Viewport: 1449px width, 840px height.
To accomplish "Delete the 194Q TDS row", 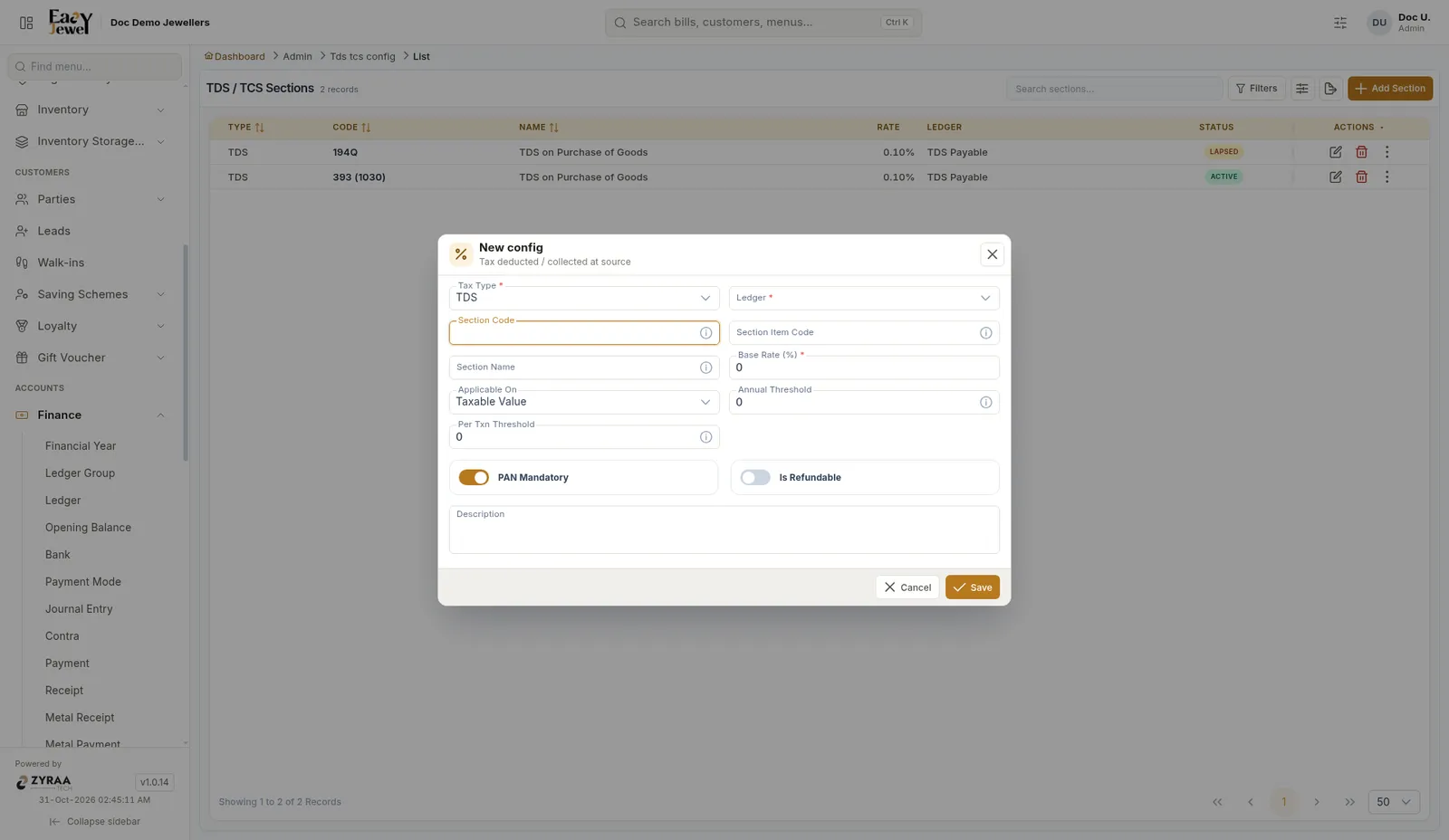I will coord(1361,152).
